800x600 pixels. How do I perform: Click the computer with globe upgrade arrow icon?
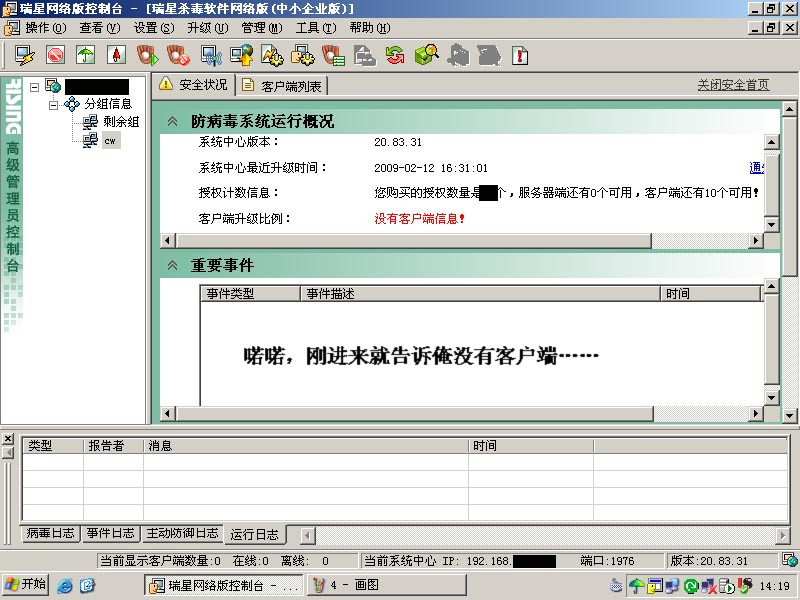tap(241, 55)
